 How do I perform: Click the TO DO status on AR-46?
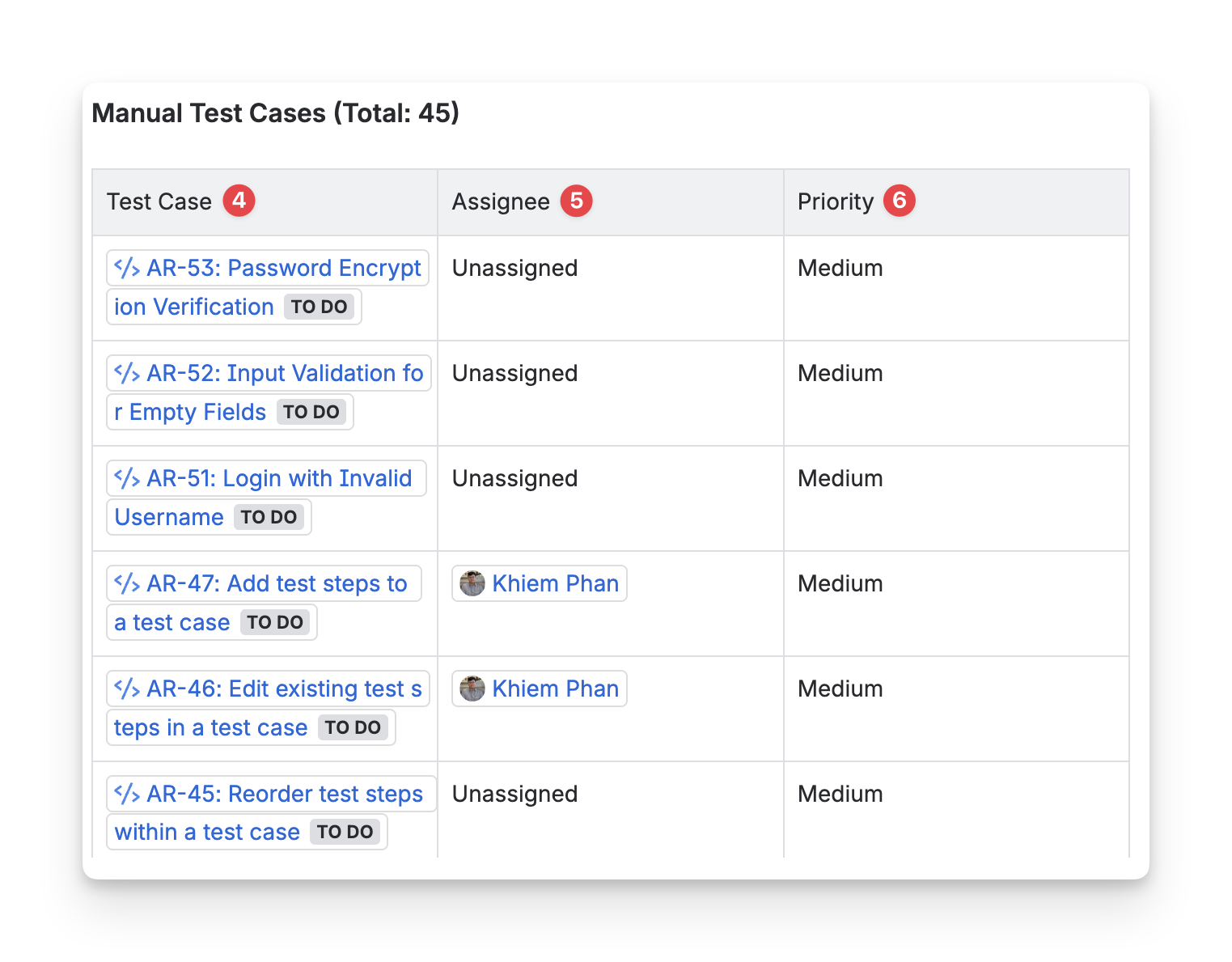pyautogui.click(x=353, y=727)
